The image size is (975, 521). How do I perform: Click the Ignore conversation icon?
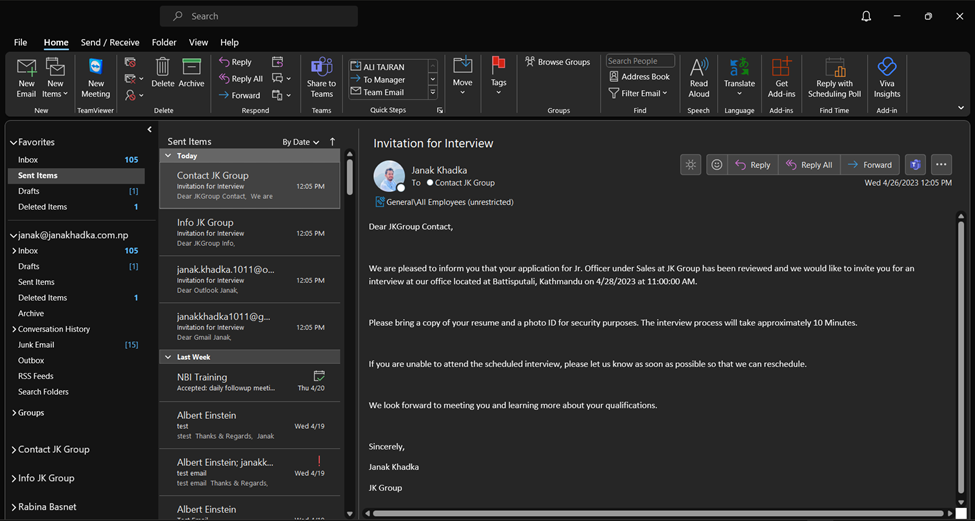click(130, 62)
